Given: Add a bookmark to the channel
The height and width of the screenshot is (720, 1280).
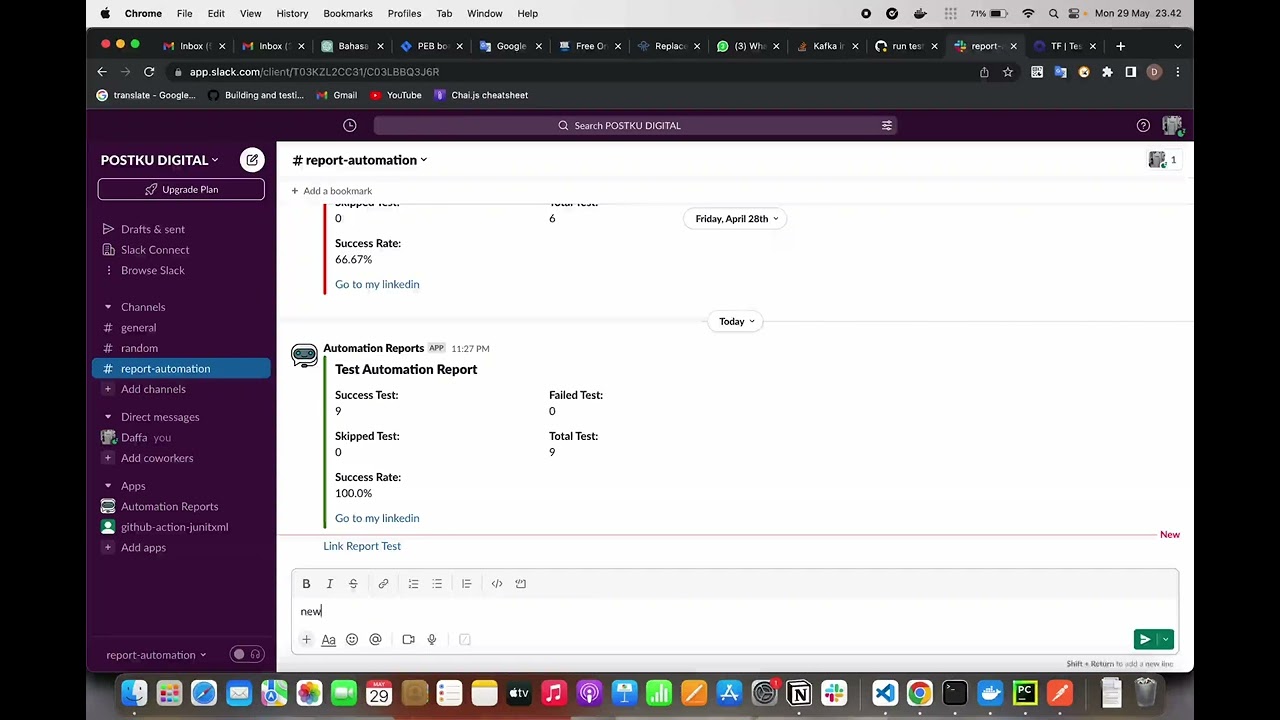Looking at the screenshot, I should point(331,191).
